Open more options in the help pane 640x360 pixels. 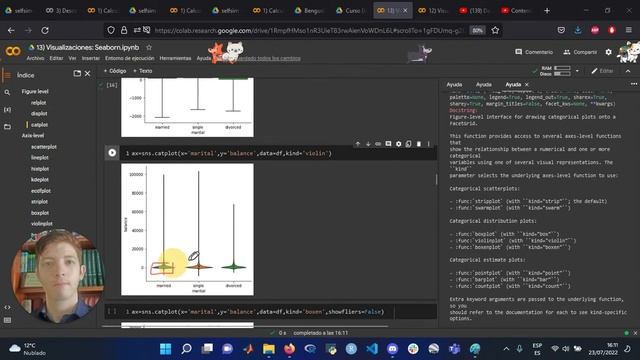point(633,84)
